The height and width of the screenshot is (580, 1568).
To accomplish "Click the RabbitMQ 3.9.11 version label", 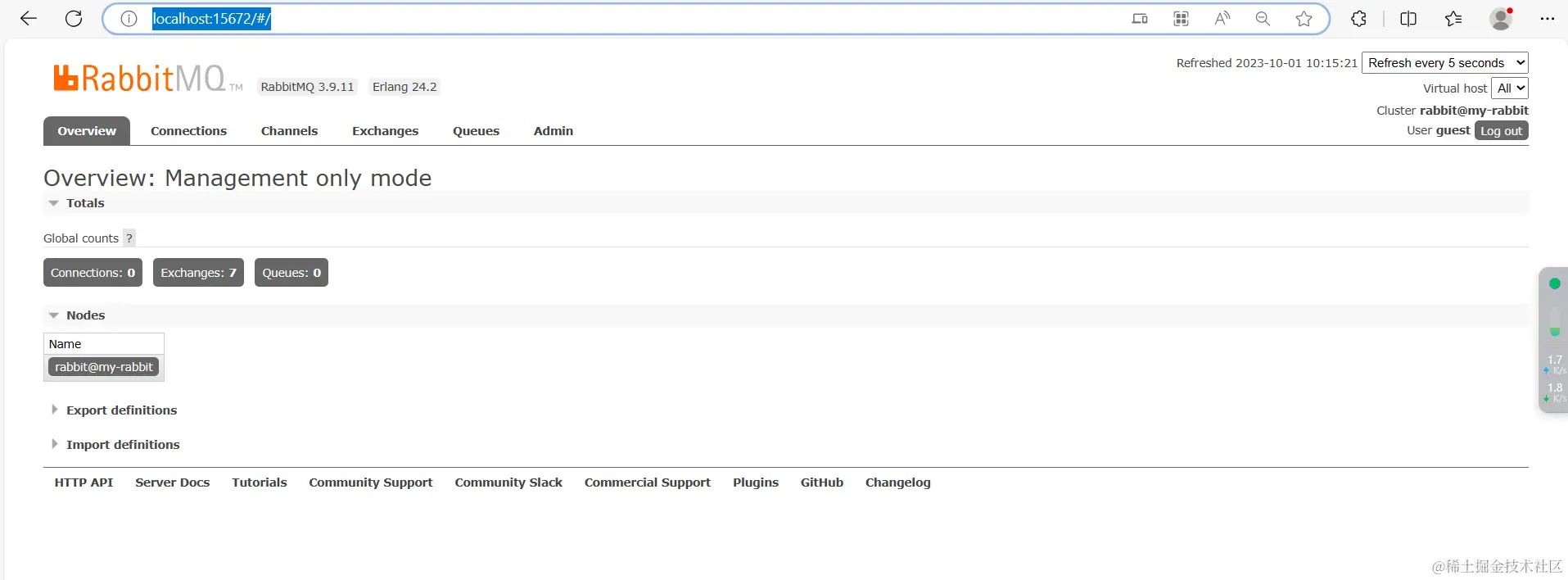I will click(307, 87).
